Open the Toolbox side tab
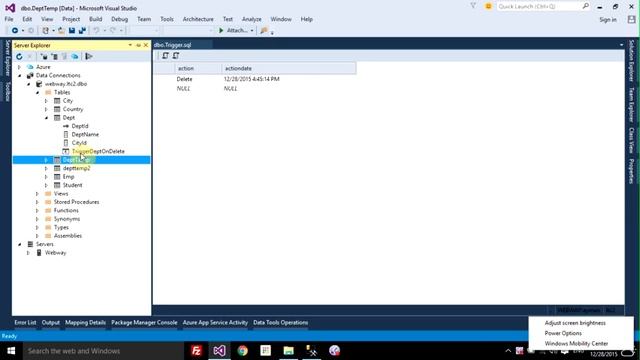This screenshot has height=360, width=640. click(7, 92)
